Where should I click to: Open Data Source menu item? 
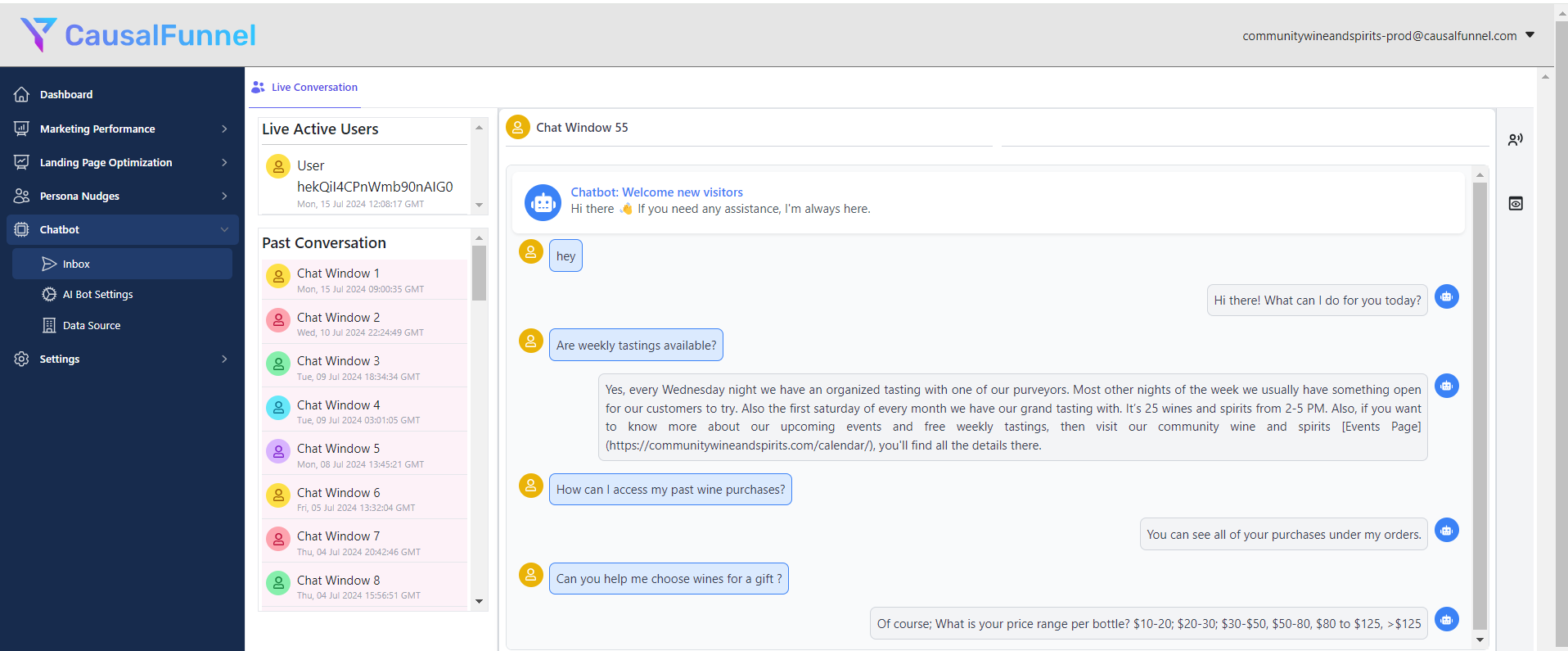click(x=122, y=325)
